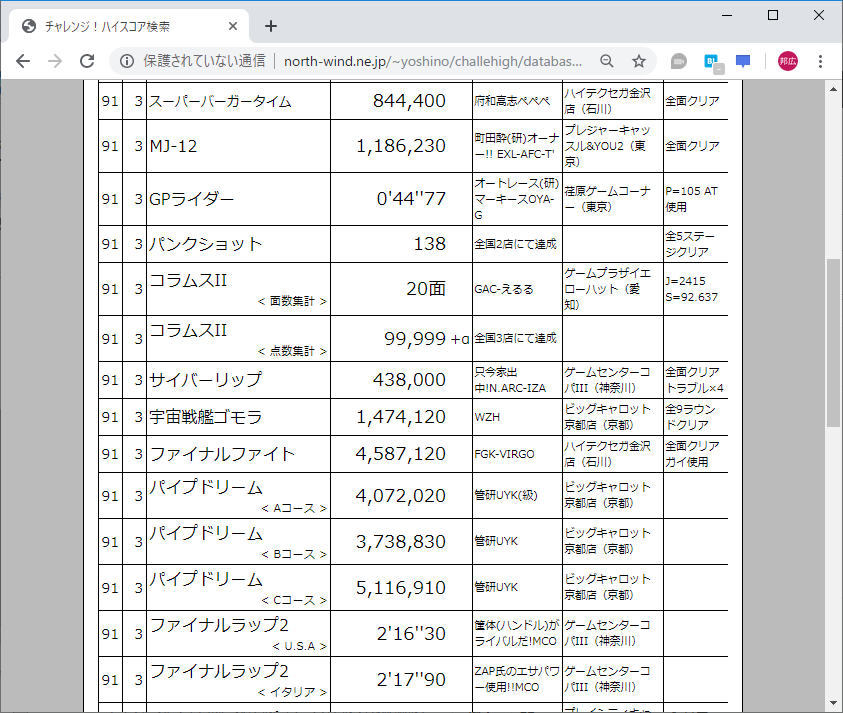
Task: Open the Chrome three-dot menu
Action: tap(819, 61)
